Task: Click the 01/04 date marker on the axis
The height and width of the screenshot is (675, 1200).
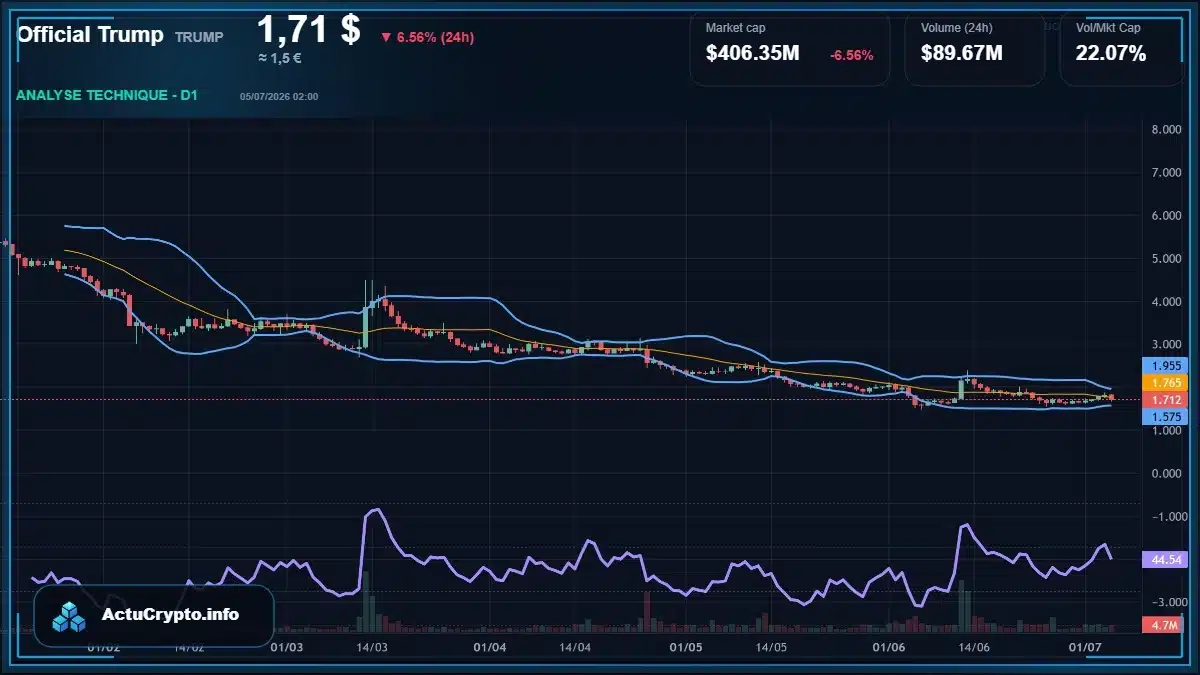Action: click(490, 647)
